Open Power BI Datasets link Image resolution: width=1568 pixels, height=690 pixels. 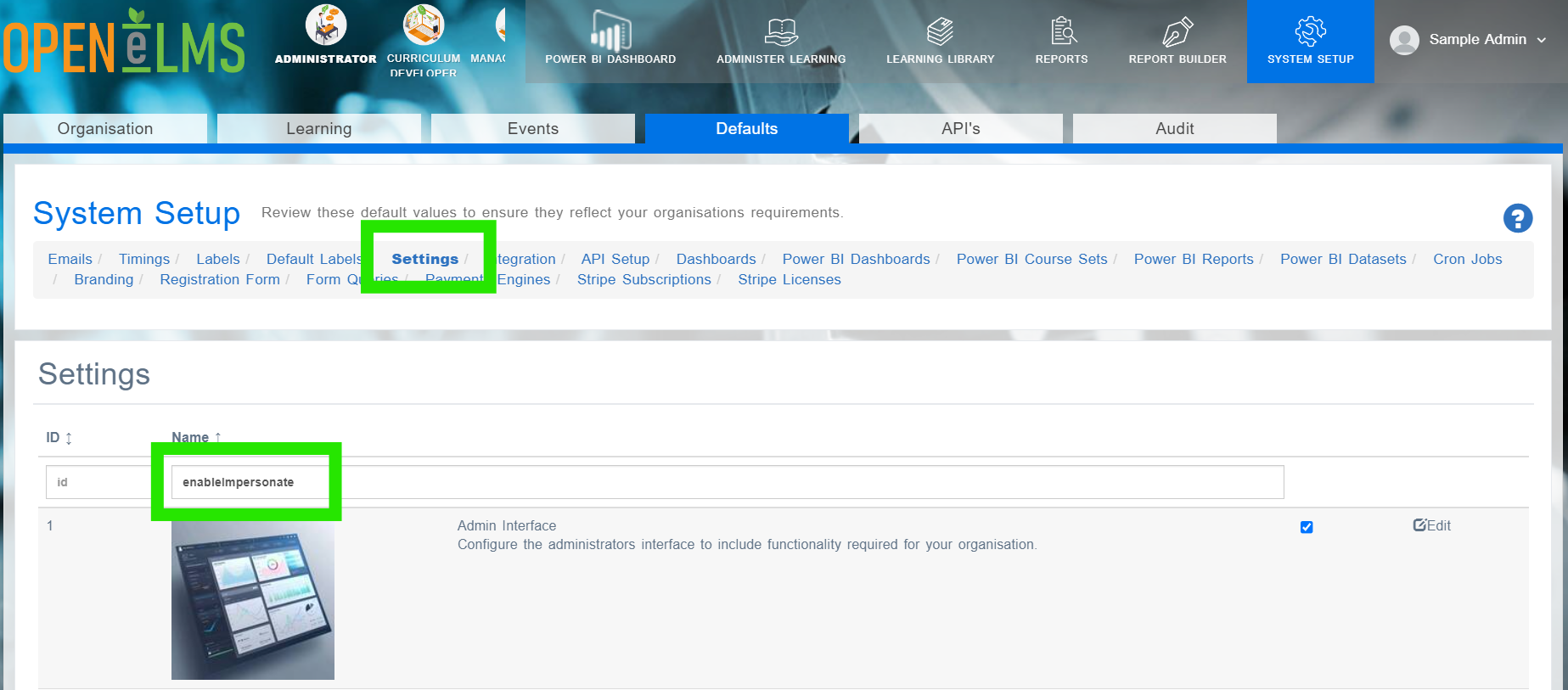tap(1343, 259)
